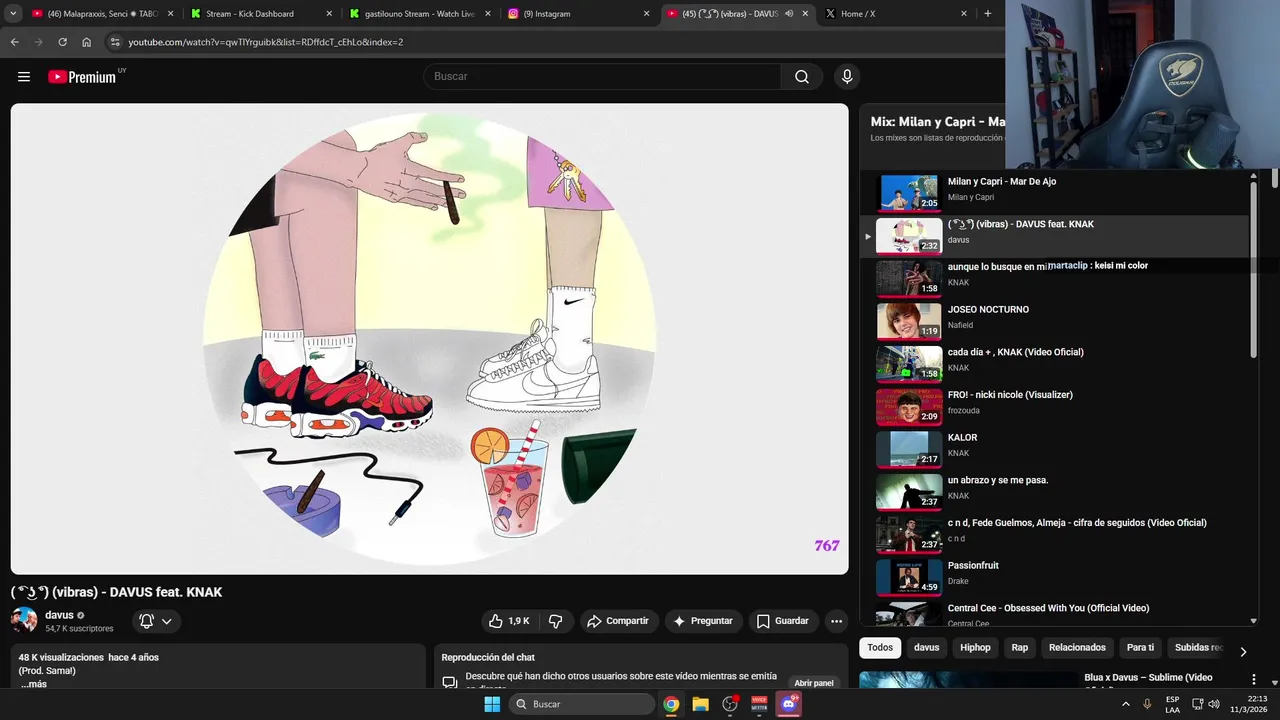Reload the page with browser refresh
Screen dimensions: 1280x720
[x=62, y=42]
